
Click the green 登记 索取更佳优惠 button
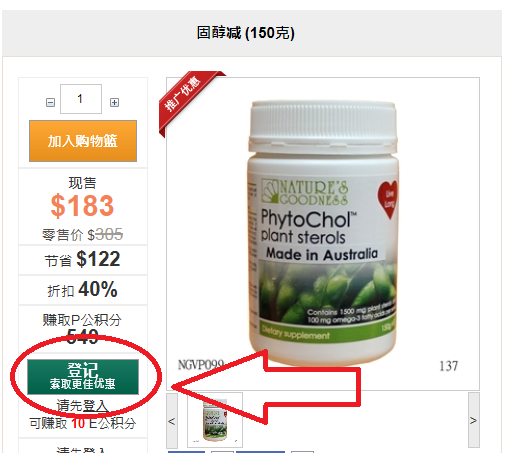pos(83,377)
